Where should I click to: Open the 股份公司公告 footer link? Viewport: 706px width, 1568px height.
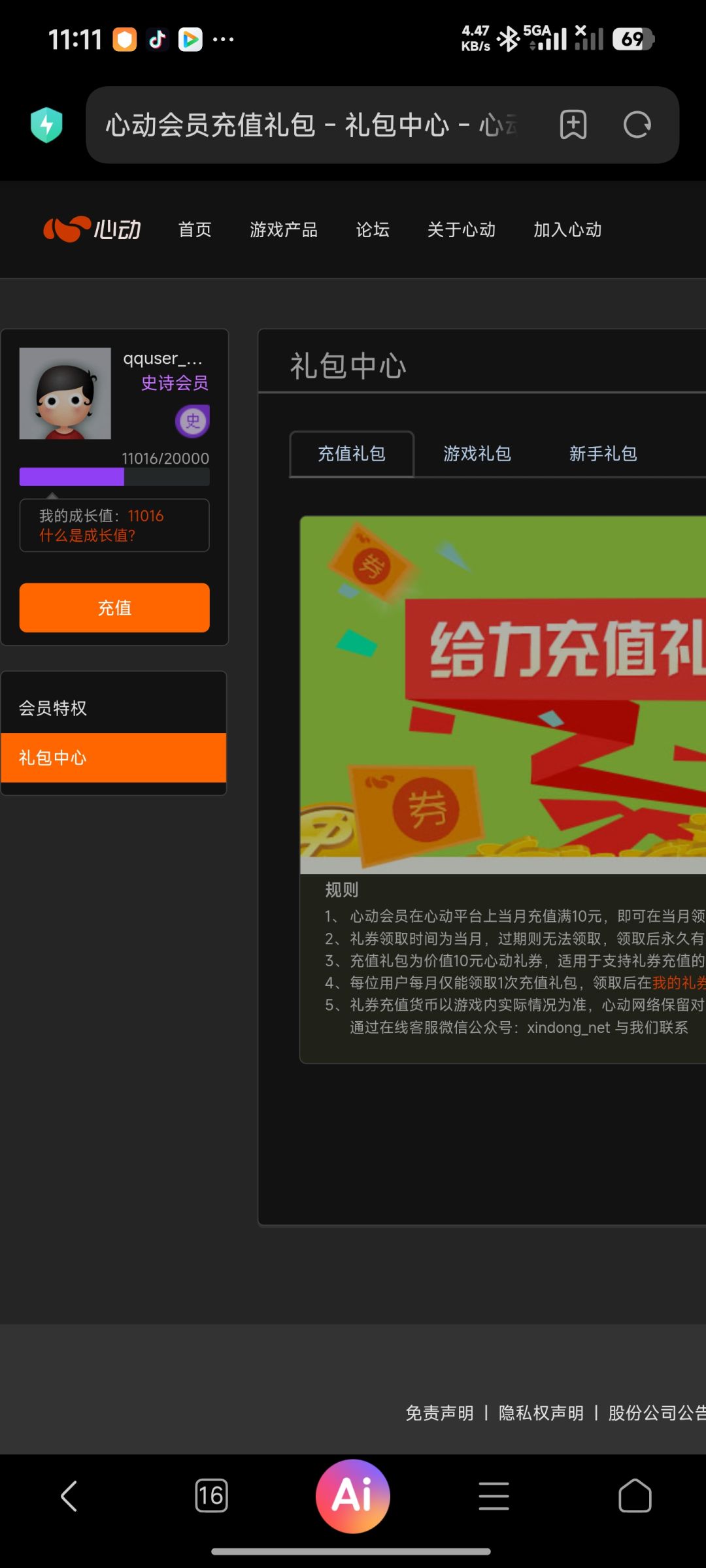pyautogui.click(x=657, y=1413)
